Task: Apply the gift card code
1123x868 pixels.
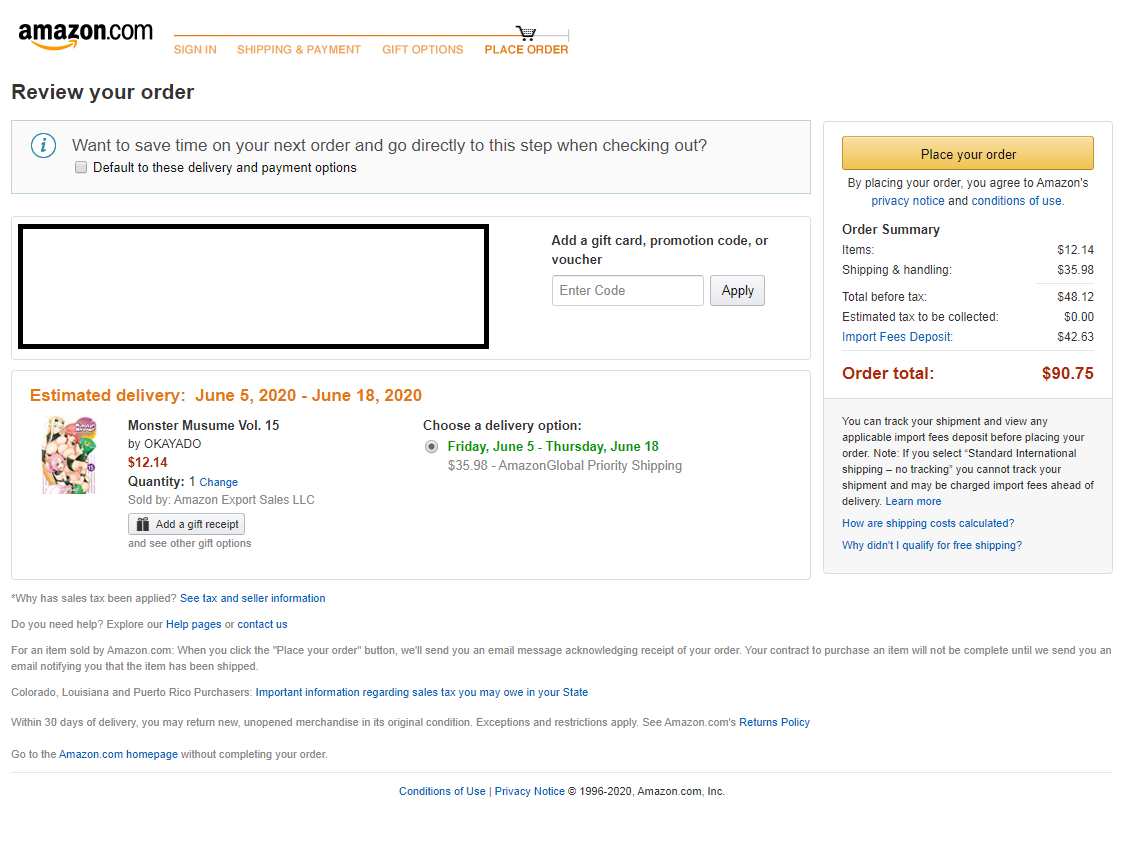Action: point(737,291)
